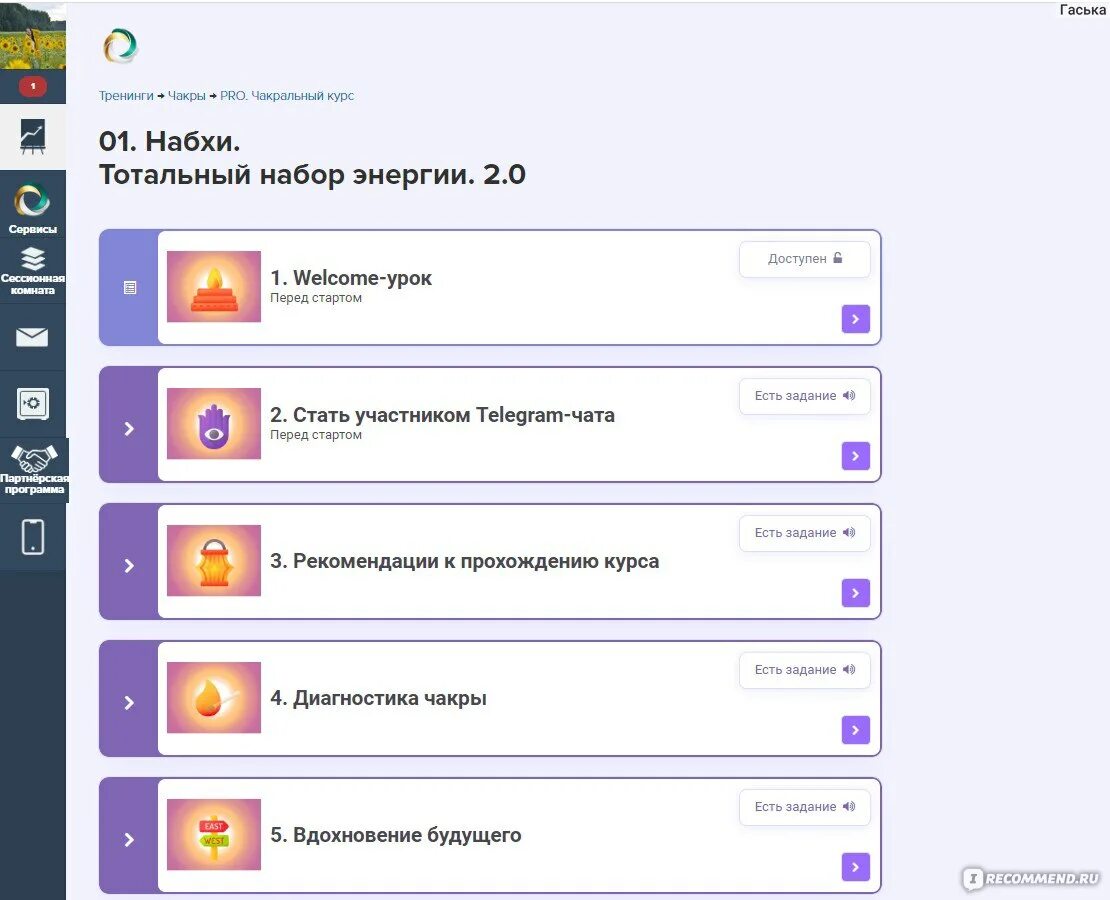This screenshot has height=900, width=1110.
Task: Go to PRO. Чакральный курс breadcrumb
Action: pos(287,96)
